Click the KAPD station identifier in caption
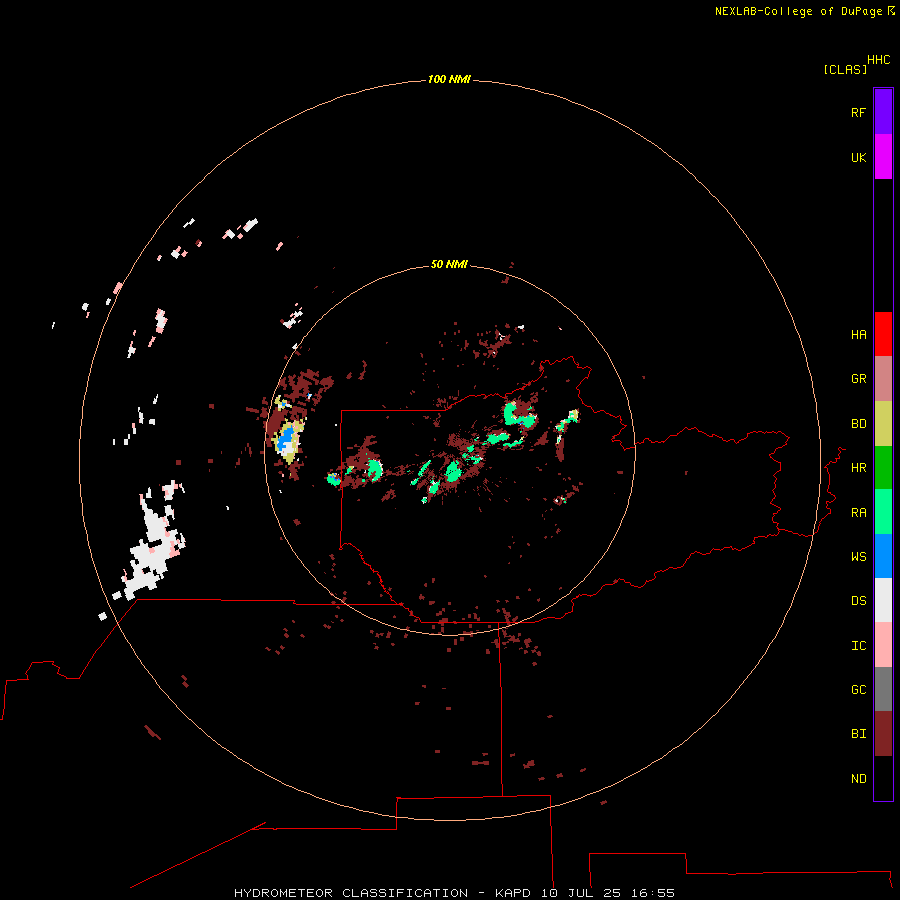 [x=514, y=893]
